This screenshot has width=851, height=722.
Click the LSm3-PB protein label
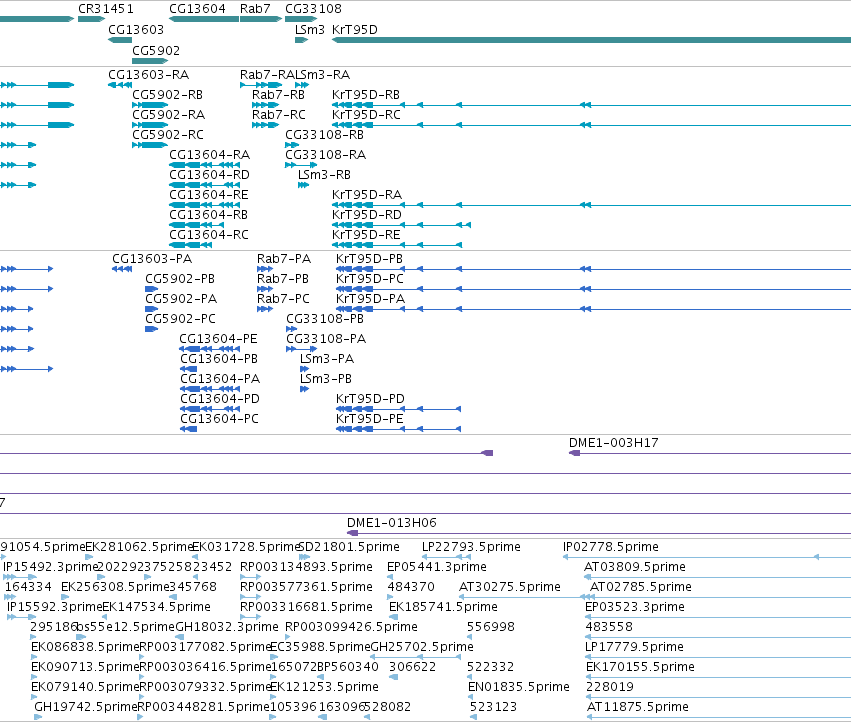[x=326, y=379]
